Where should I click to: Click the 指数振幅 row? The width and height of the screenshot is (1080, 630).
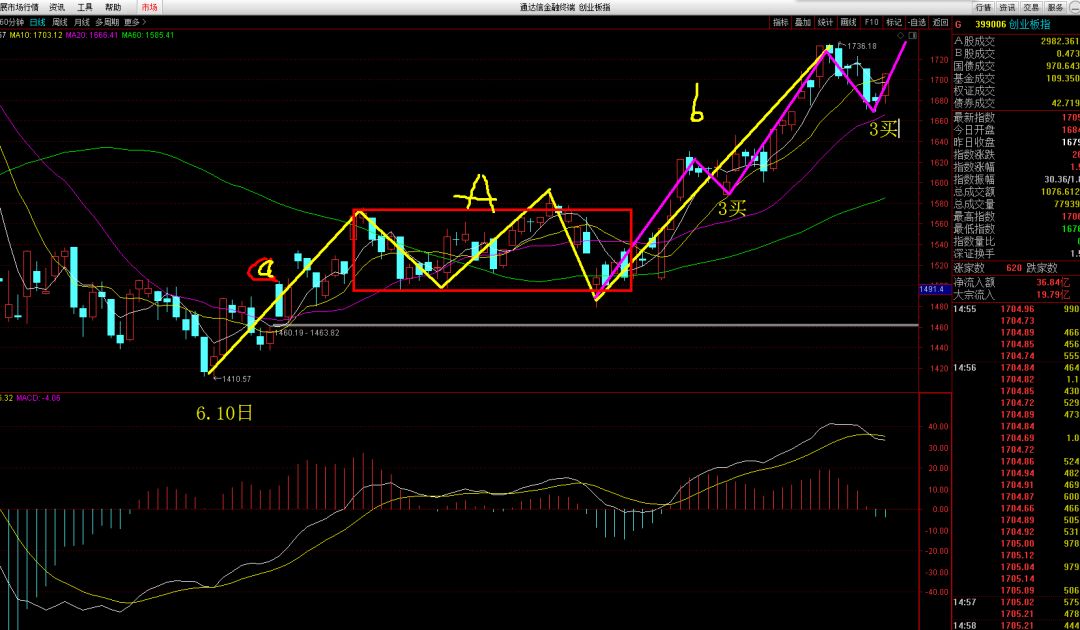click(1016, 180)
